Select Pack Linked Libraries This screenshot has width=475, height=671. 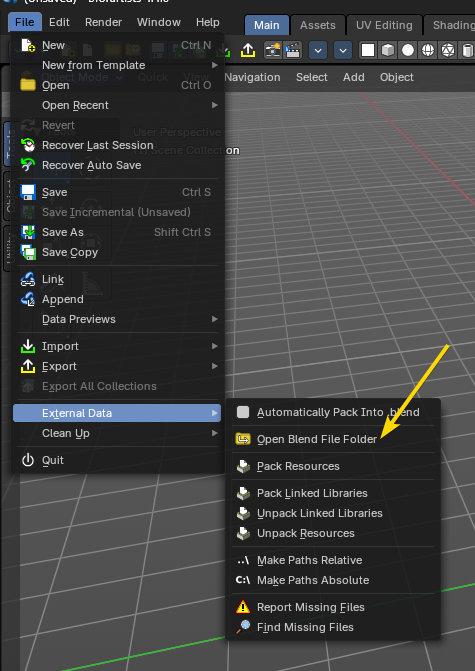333,493
